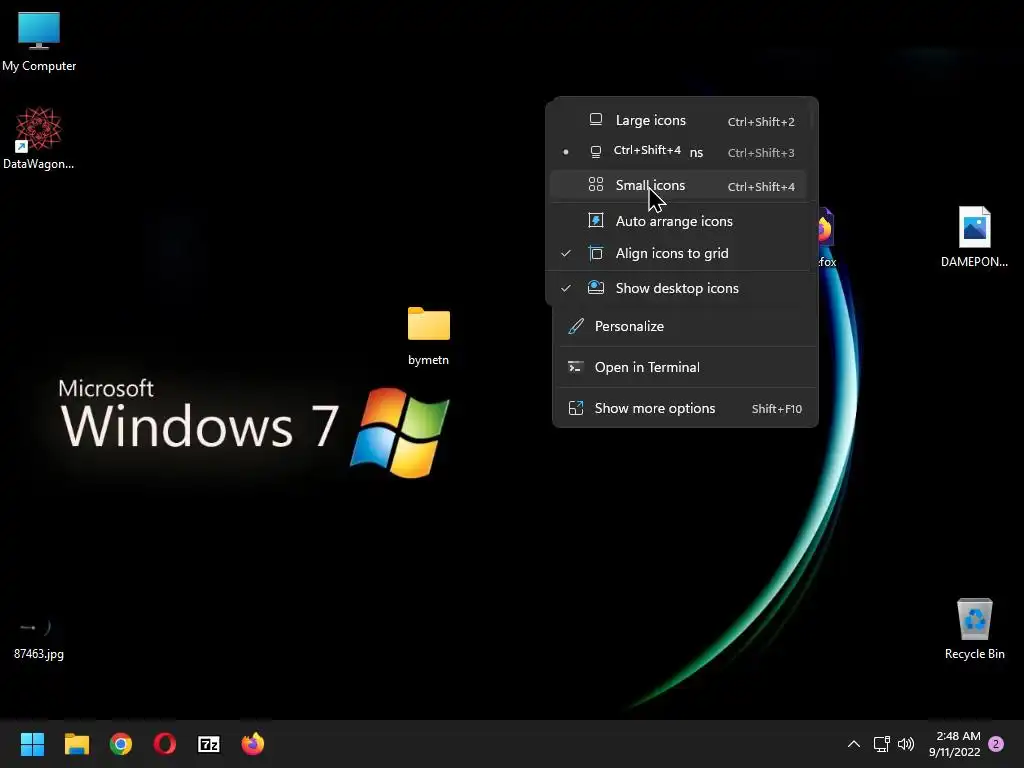Click the Large icons monitor icon
1024x768 pixels.
tap(596, 120)
